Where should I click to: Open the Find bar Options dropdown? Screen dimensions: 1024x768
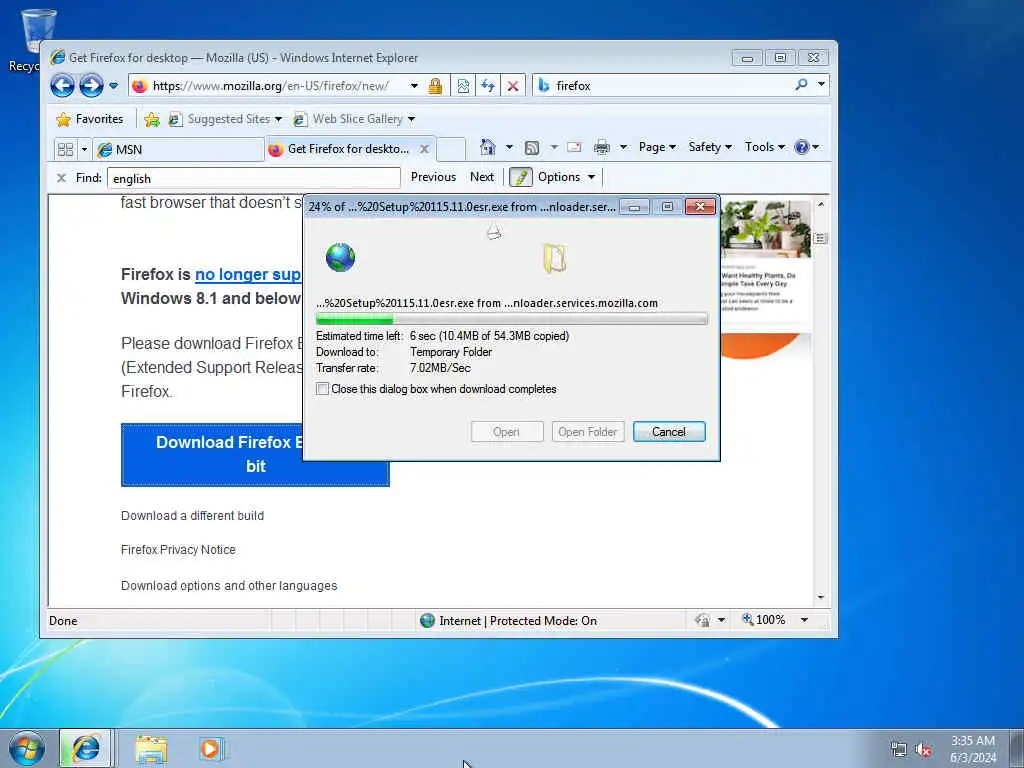pos(566,177)
